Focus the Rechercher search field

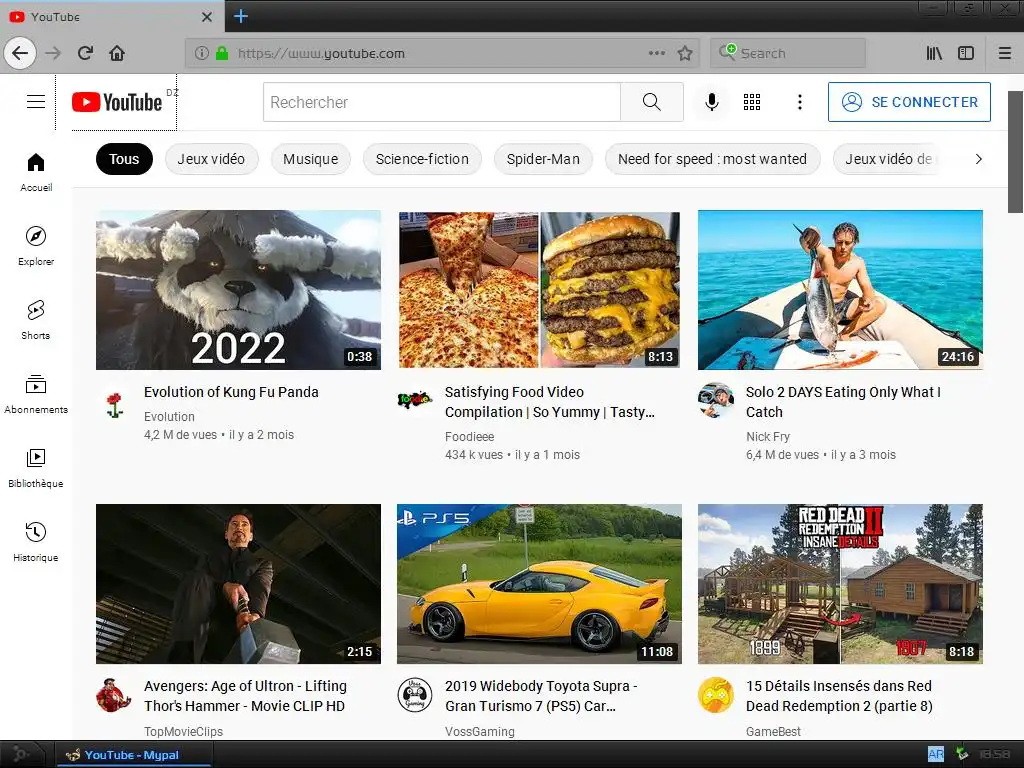pos(441,102)
